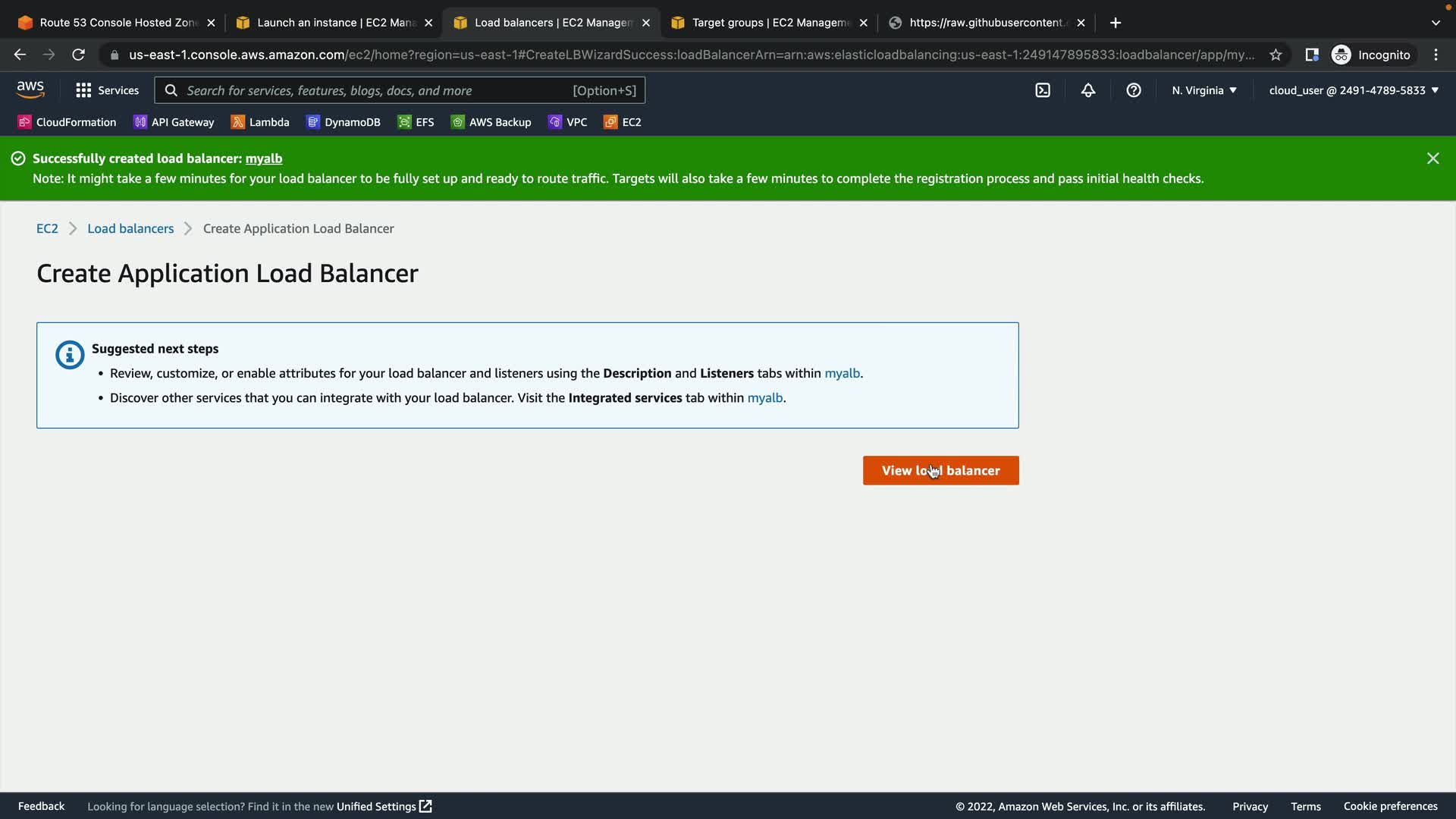Click the View load balancer button
The image size is (1456, 819).
[940, 471]
